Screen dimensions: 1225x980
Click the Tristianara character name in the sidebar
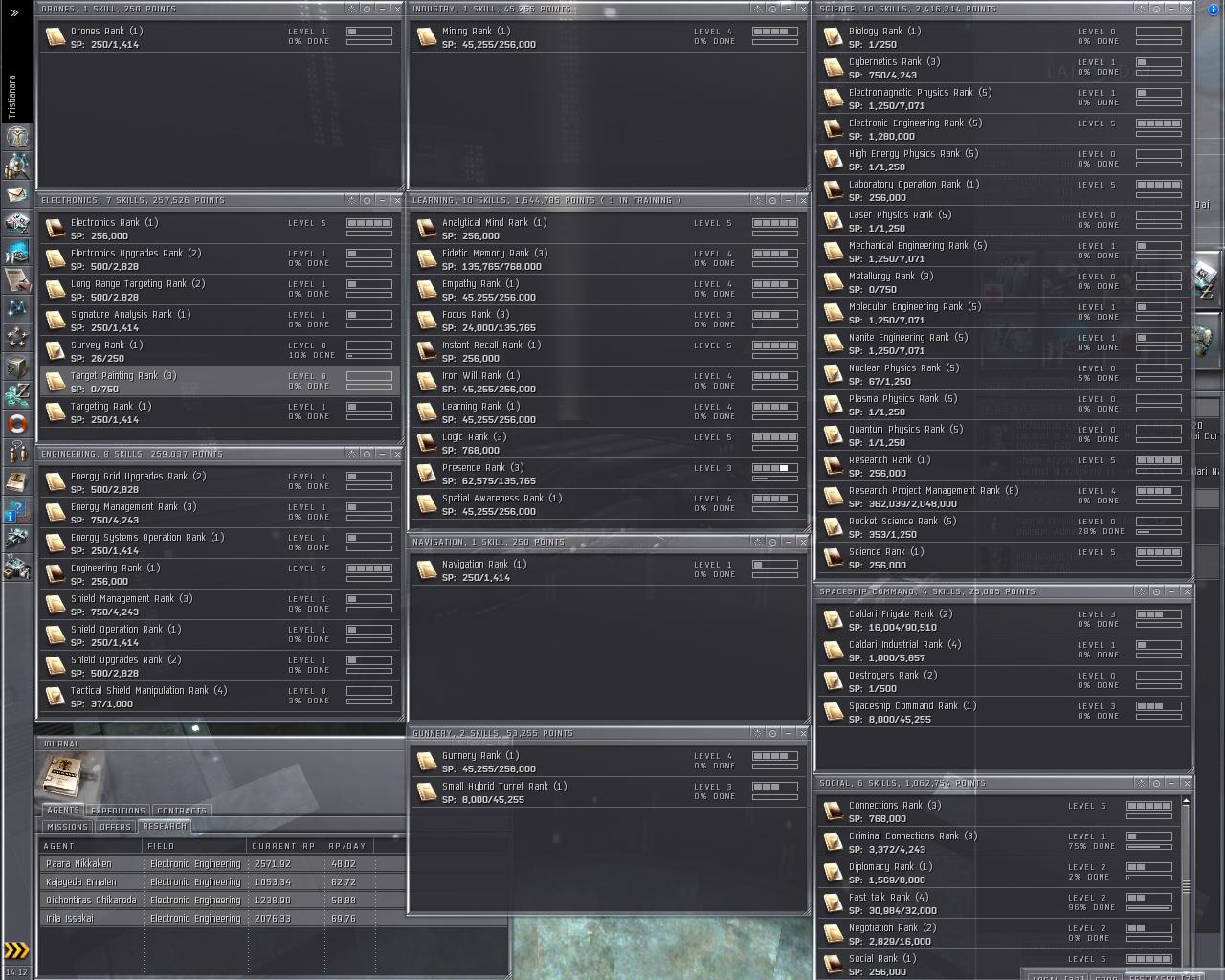tap(12, 96)
